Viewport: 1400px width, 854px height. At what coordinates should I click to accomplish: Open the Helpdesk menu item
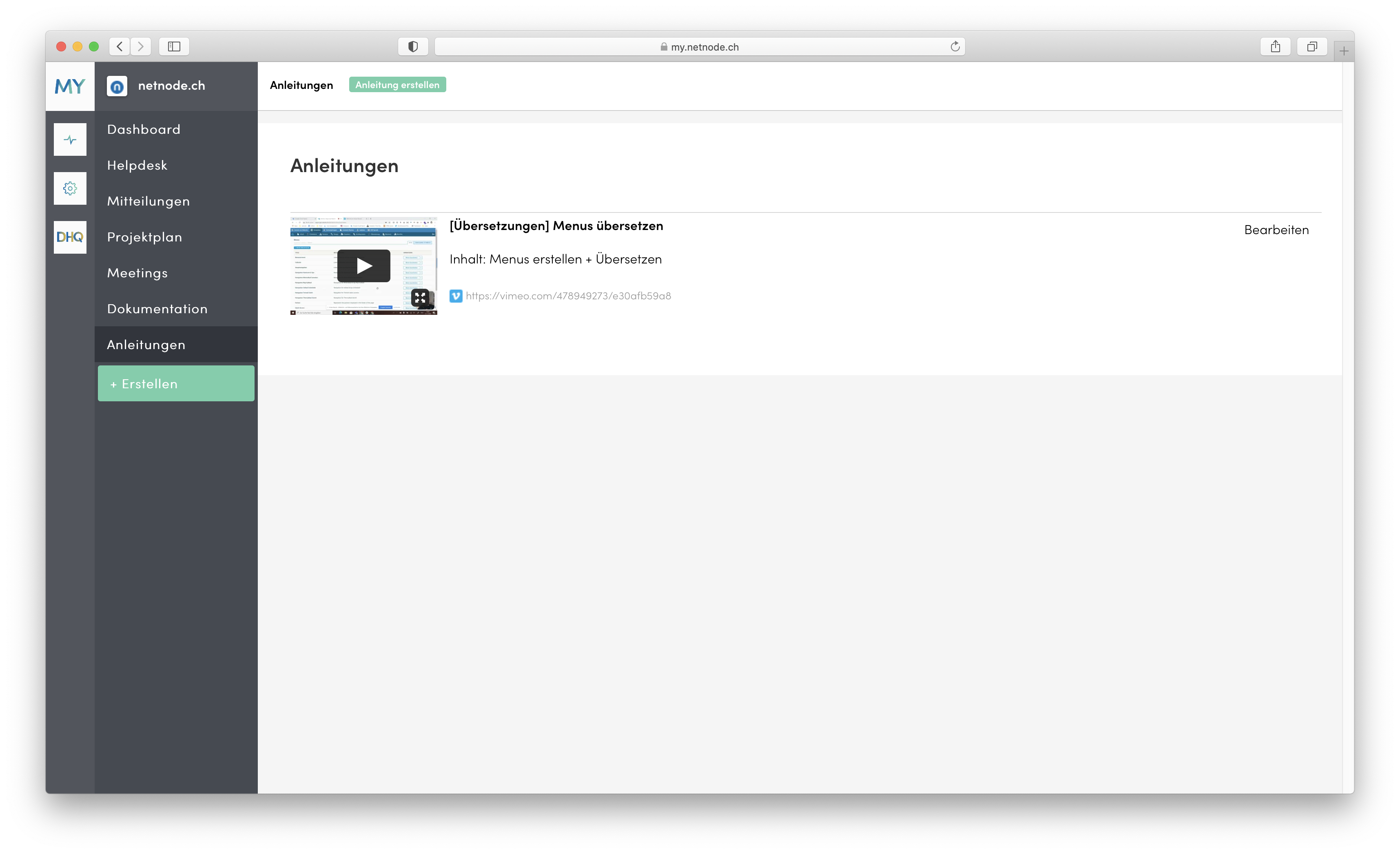click(x=137, y=165)
